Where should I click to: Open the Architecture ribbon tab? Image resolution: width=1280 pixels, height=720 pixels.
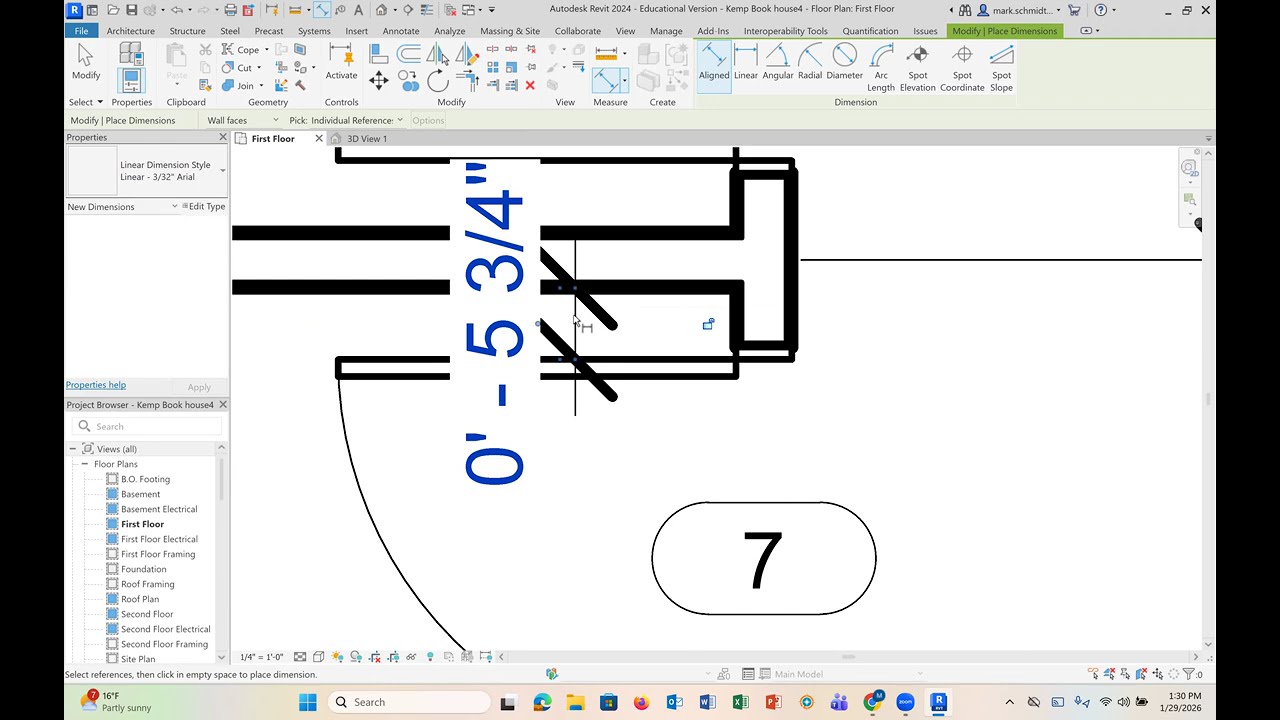tap(130, 31)
